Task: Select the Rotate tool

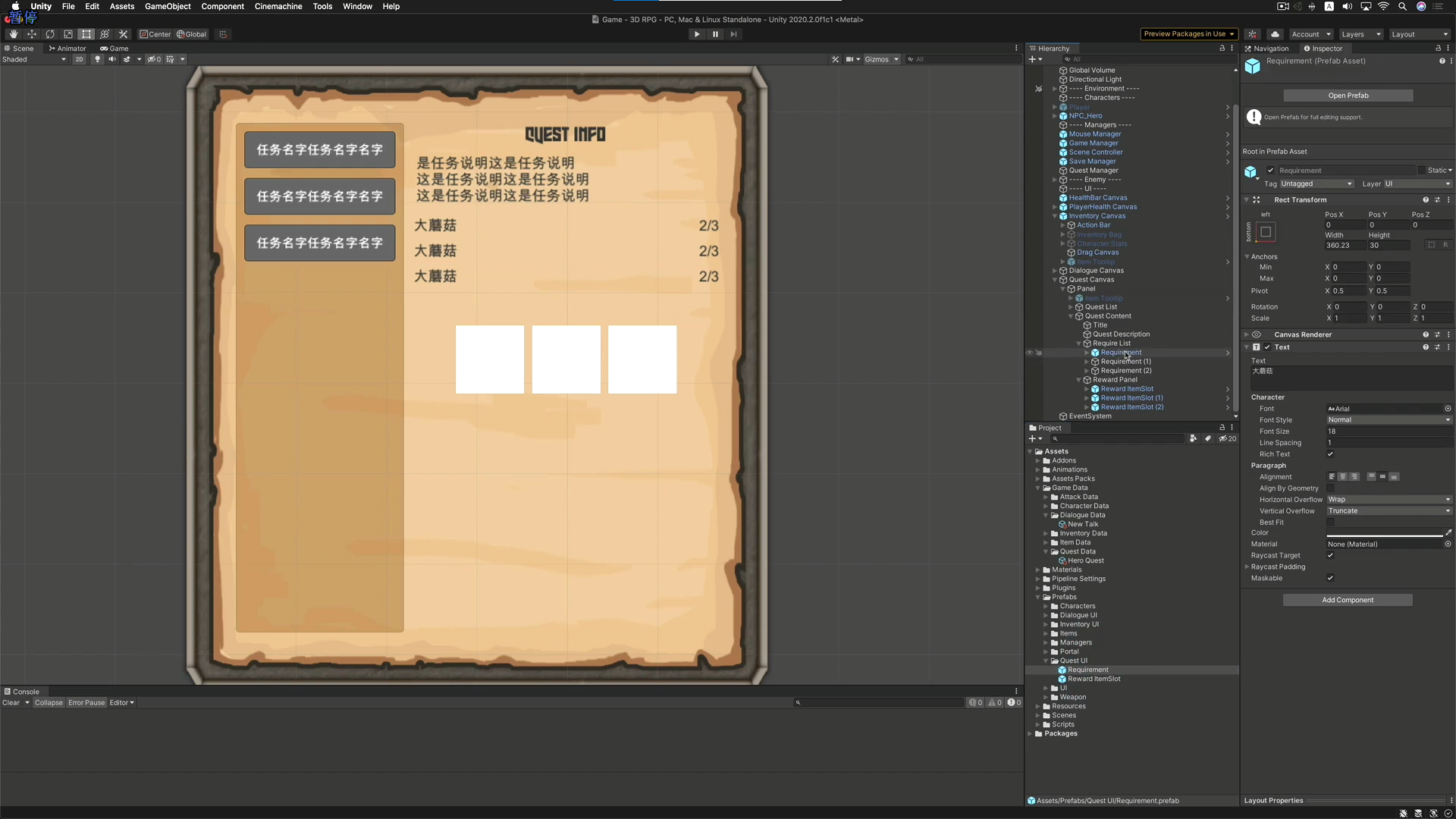Action: point(50,34)
